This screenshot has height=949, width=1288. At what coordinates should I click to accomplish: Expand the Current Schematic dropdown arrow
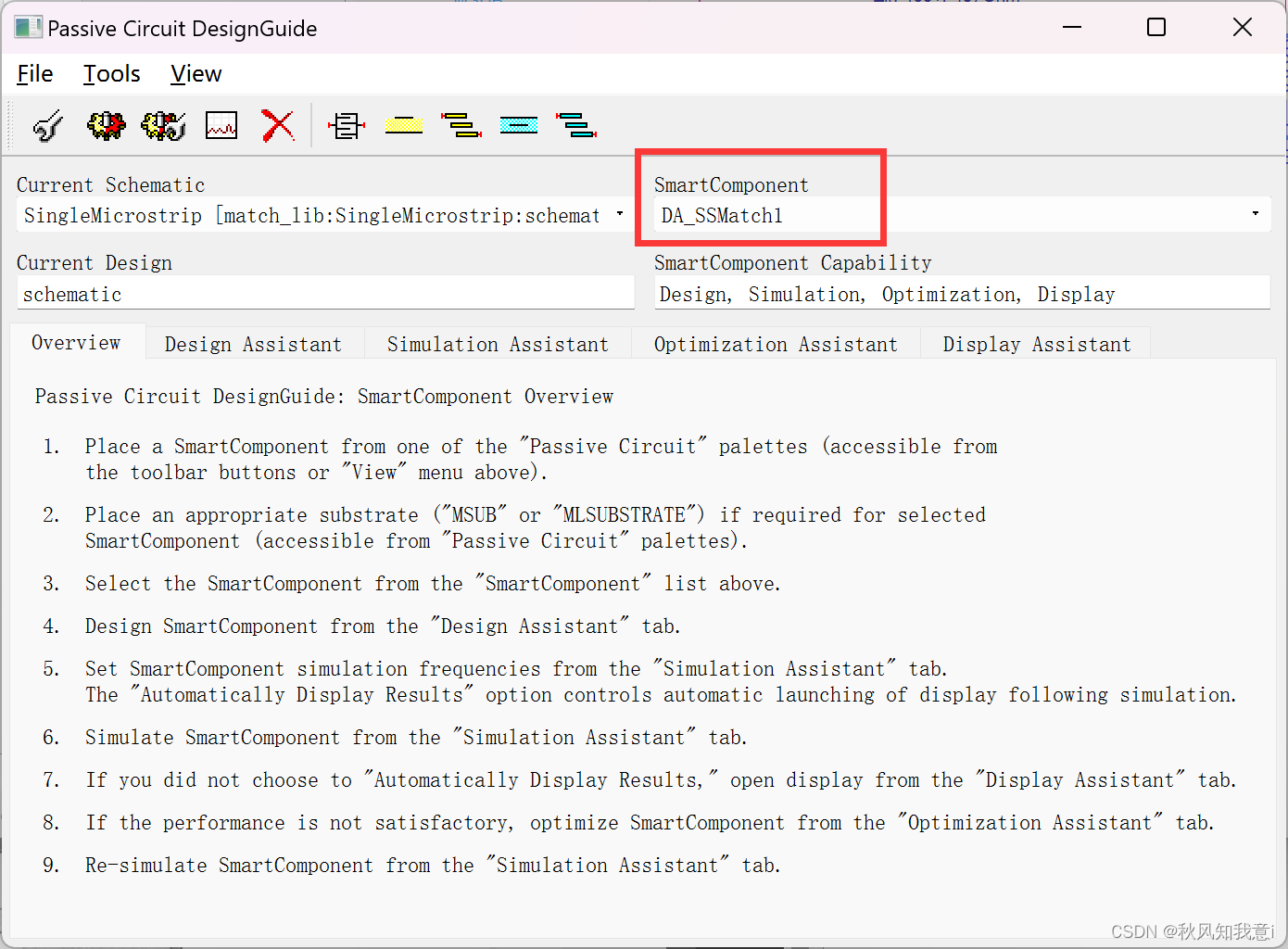[x=620, y=215]
